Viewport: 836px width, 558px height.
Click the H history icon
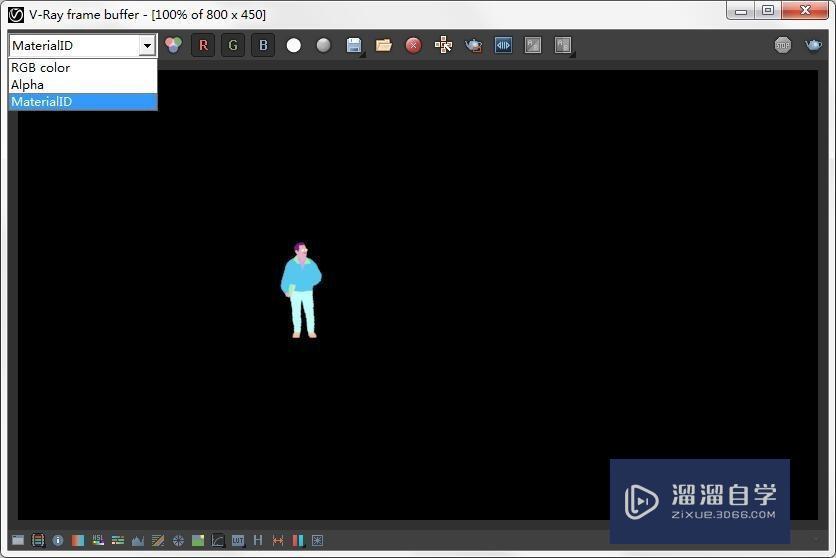[x=258, y=540]
